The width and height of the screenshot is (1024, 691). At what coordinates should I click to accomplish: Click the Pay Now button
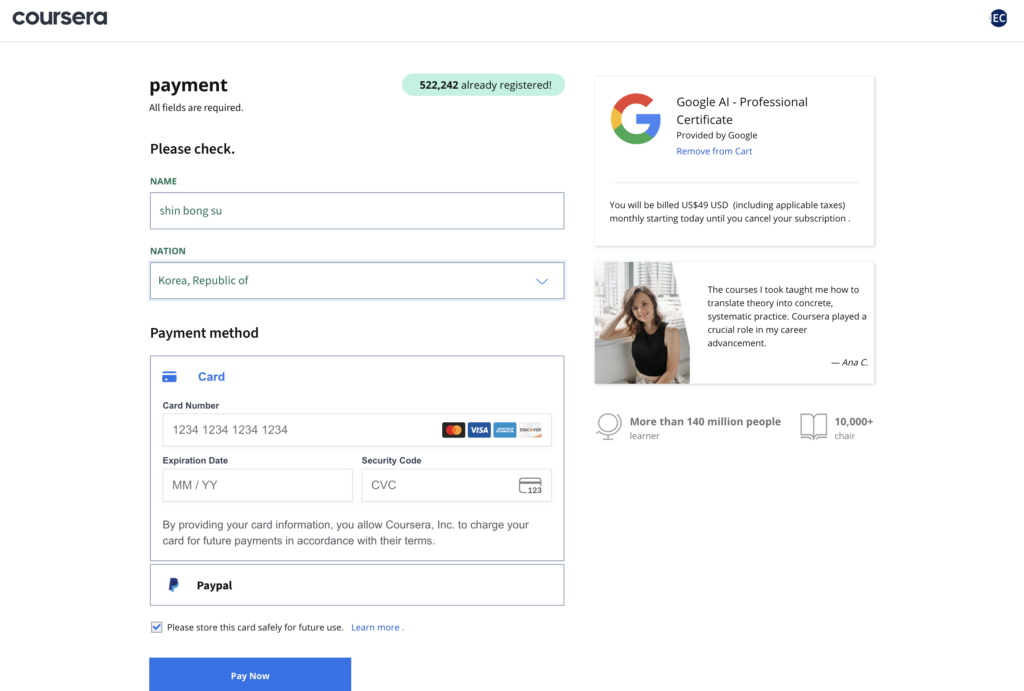250,675
